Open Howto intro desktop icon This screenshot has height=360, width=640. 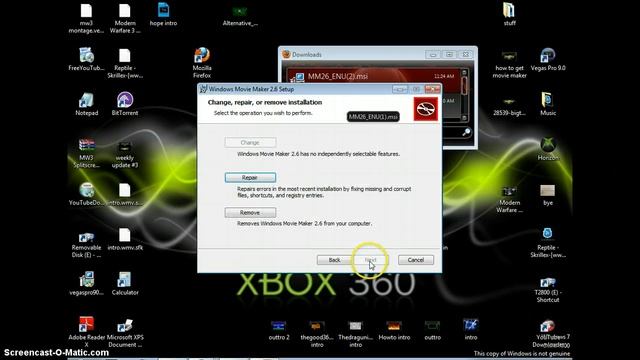tap(394, 326)
